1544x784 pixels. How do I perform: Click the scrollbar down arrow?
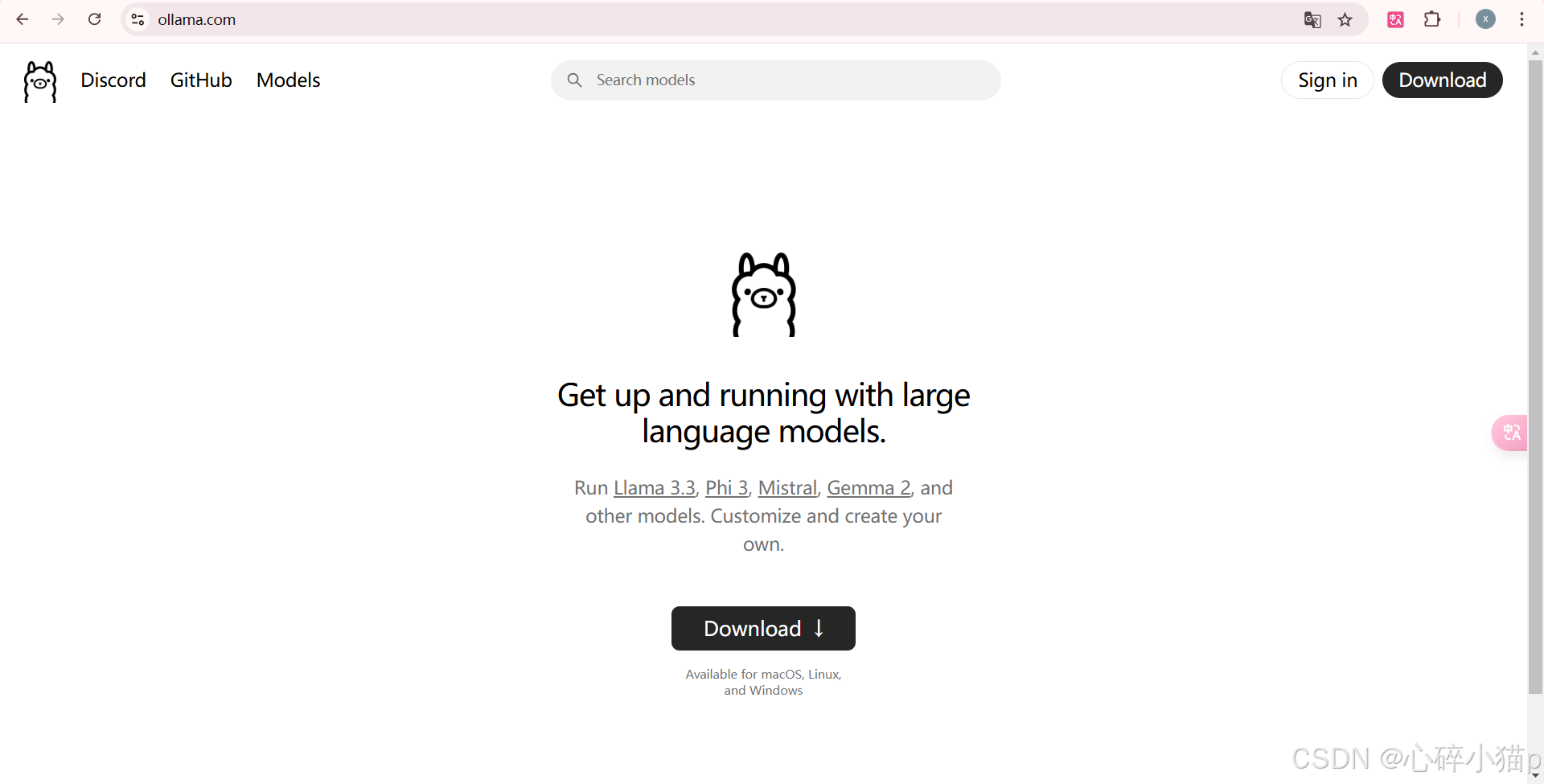(1535, 776)
